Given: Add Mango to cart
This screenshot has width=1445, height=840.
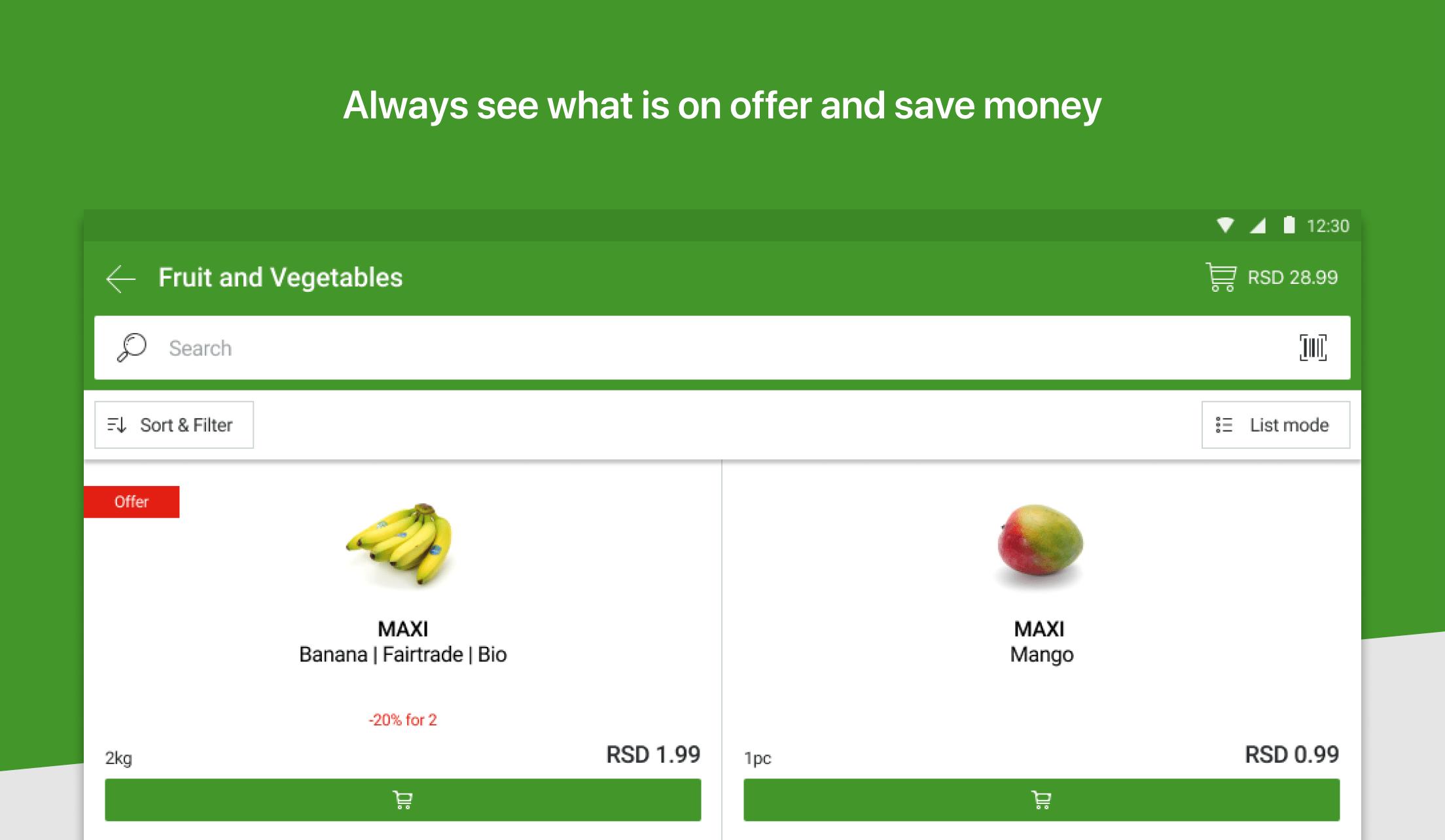Looking at the screenshot, I should click(1041, 799).
